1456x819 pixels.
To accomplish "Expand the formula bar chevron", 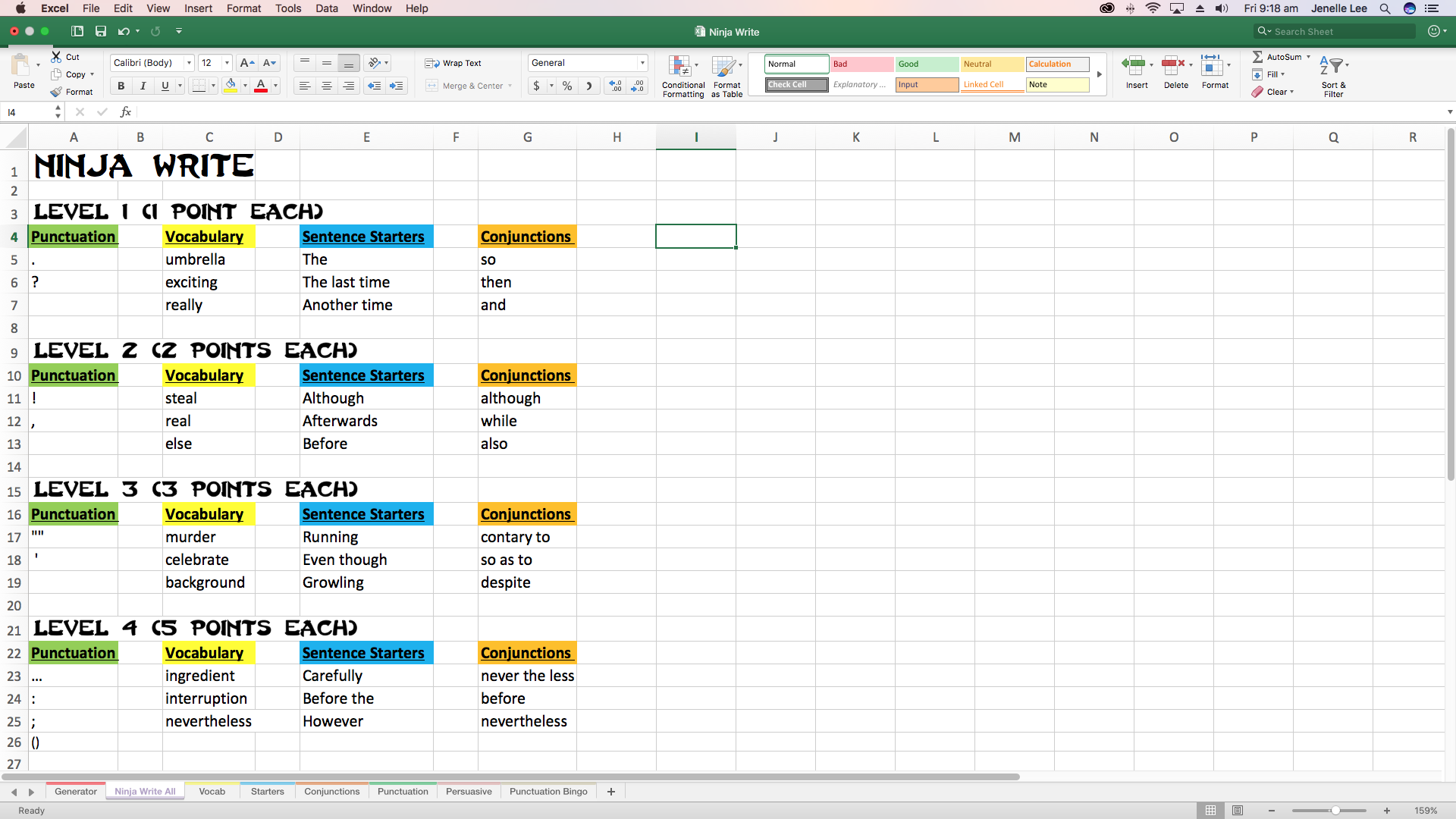I will 1449,112.
